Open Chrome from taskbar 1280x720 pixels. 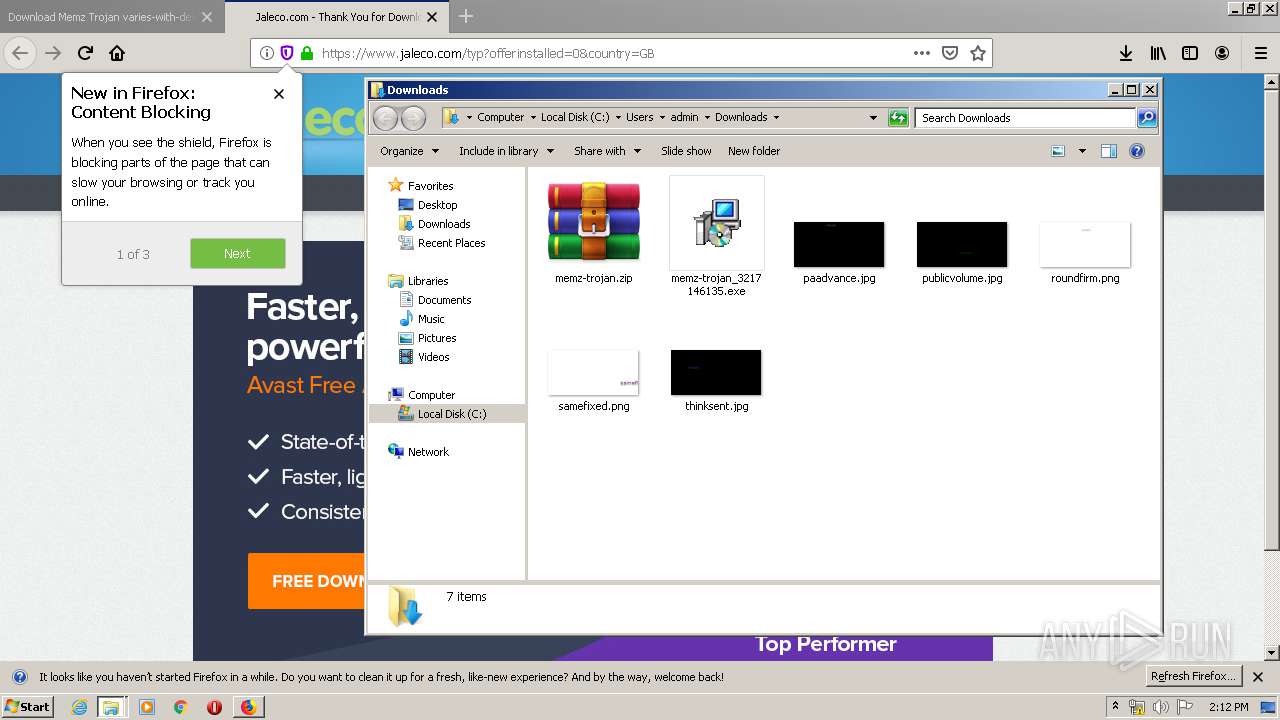(181, 707)
